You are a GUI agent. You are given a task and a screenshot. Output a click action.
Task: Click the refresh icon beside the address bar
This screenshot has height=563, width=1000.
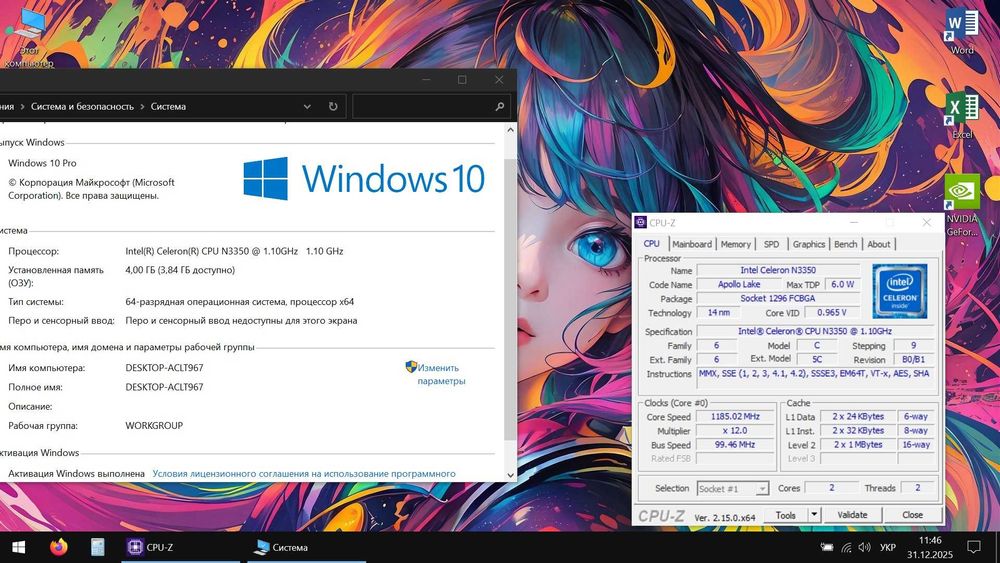(x=333, y=106)
